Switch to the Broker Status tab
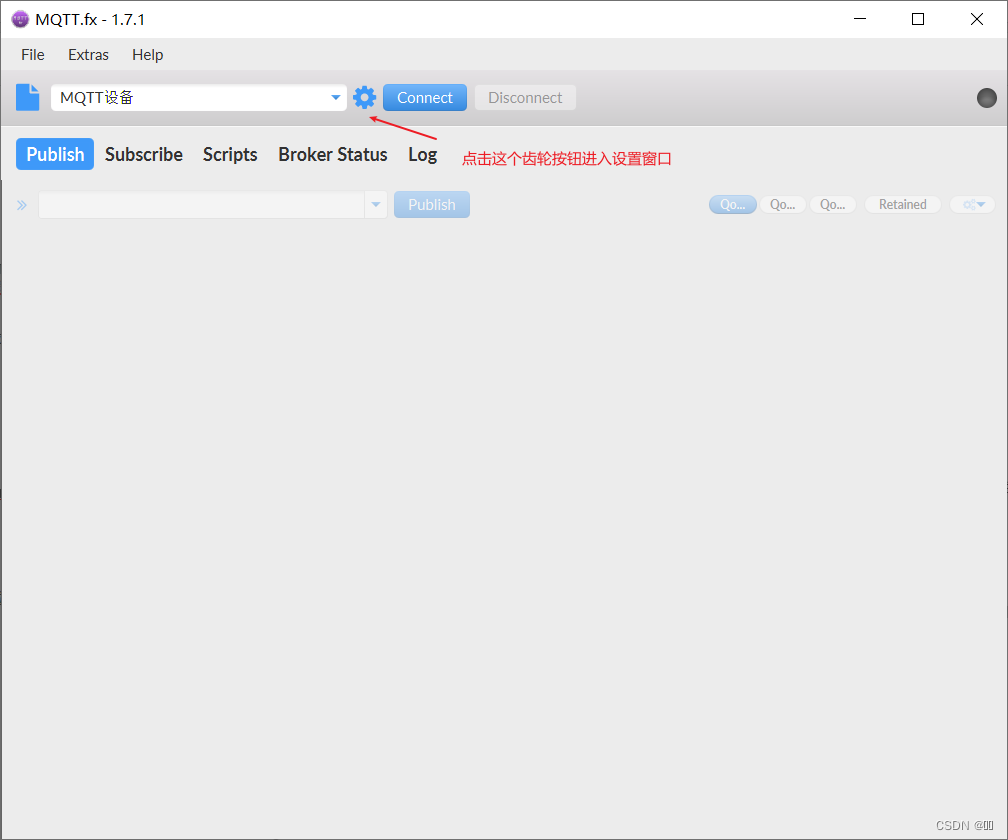Viewport: 1008px width, 840px height. click(x=333, y=154)
